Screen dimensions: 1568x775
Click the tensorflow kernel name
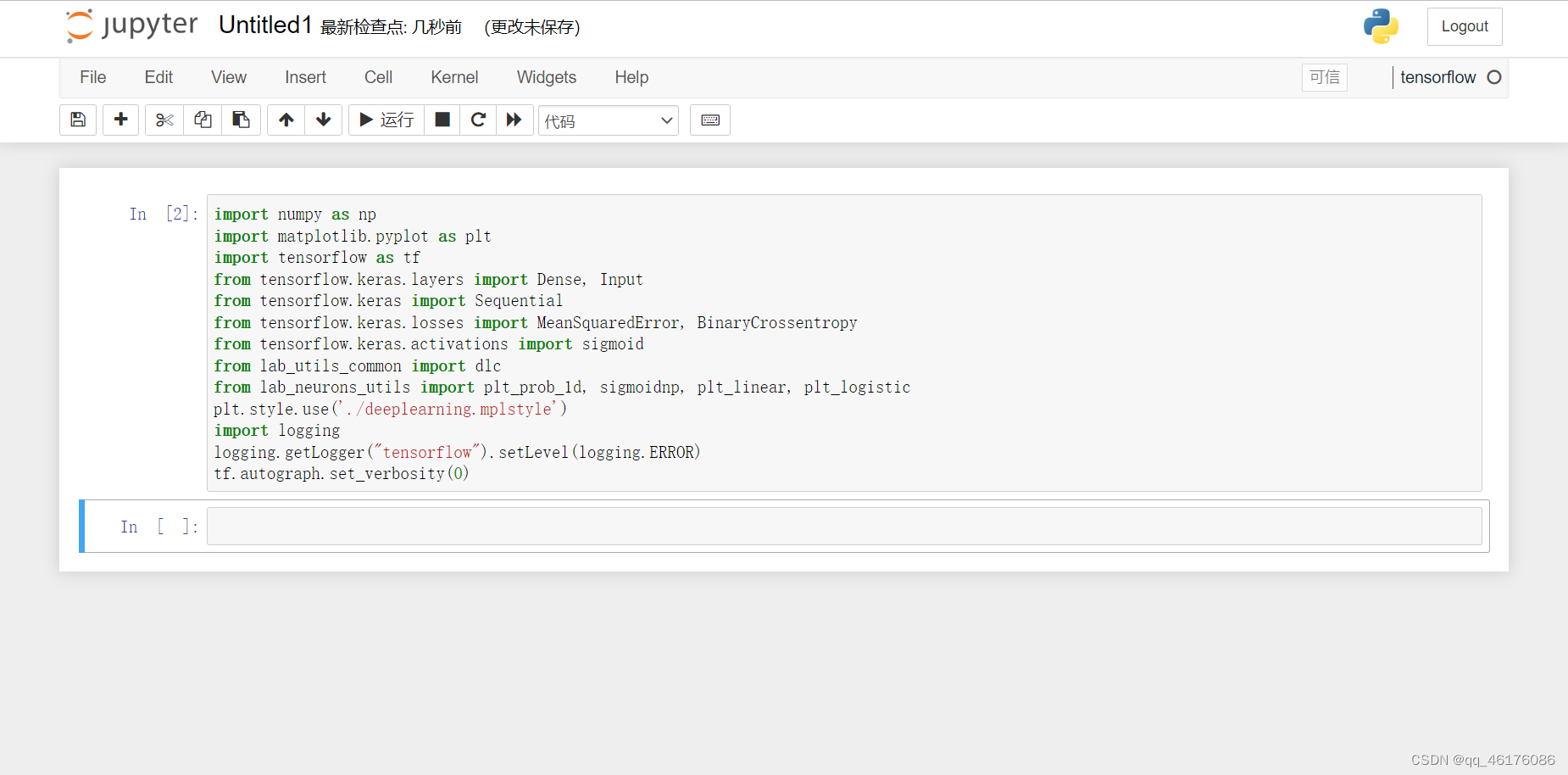[x=1437, y=77]
